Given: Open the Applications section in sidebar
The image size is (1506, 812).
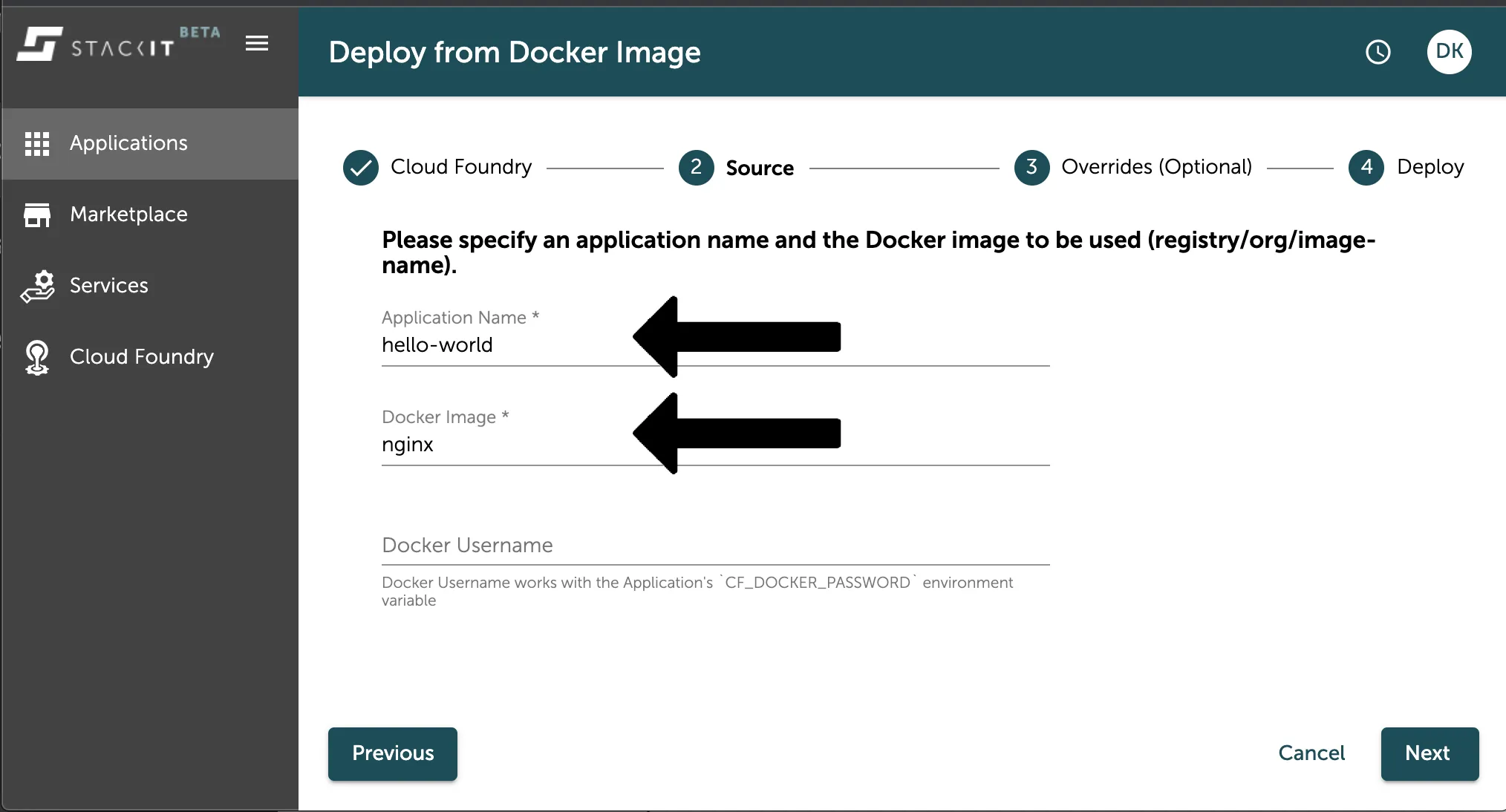Looking at the screenshot, I should click(128, 143).
